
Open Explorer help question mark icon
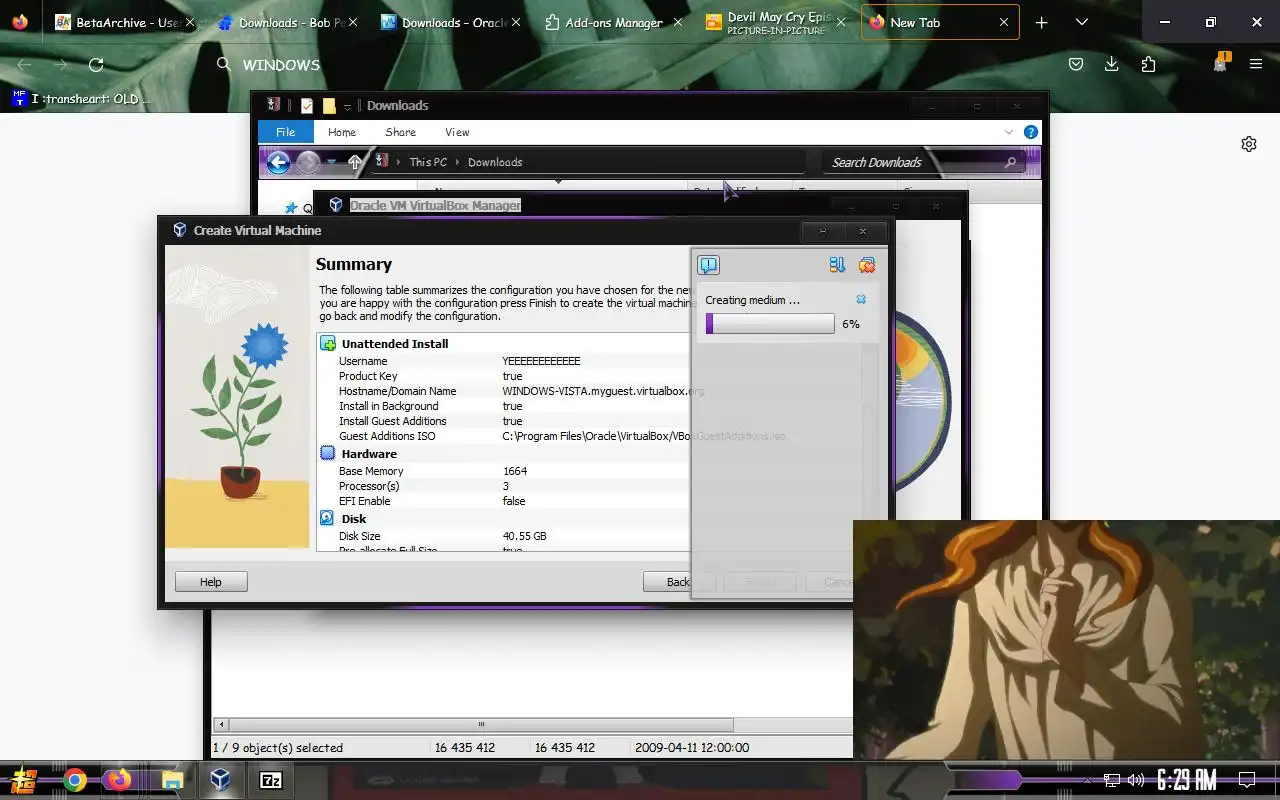point(1031,132)
